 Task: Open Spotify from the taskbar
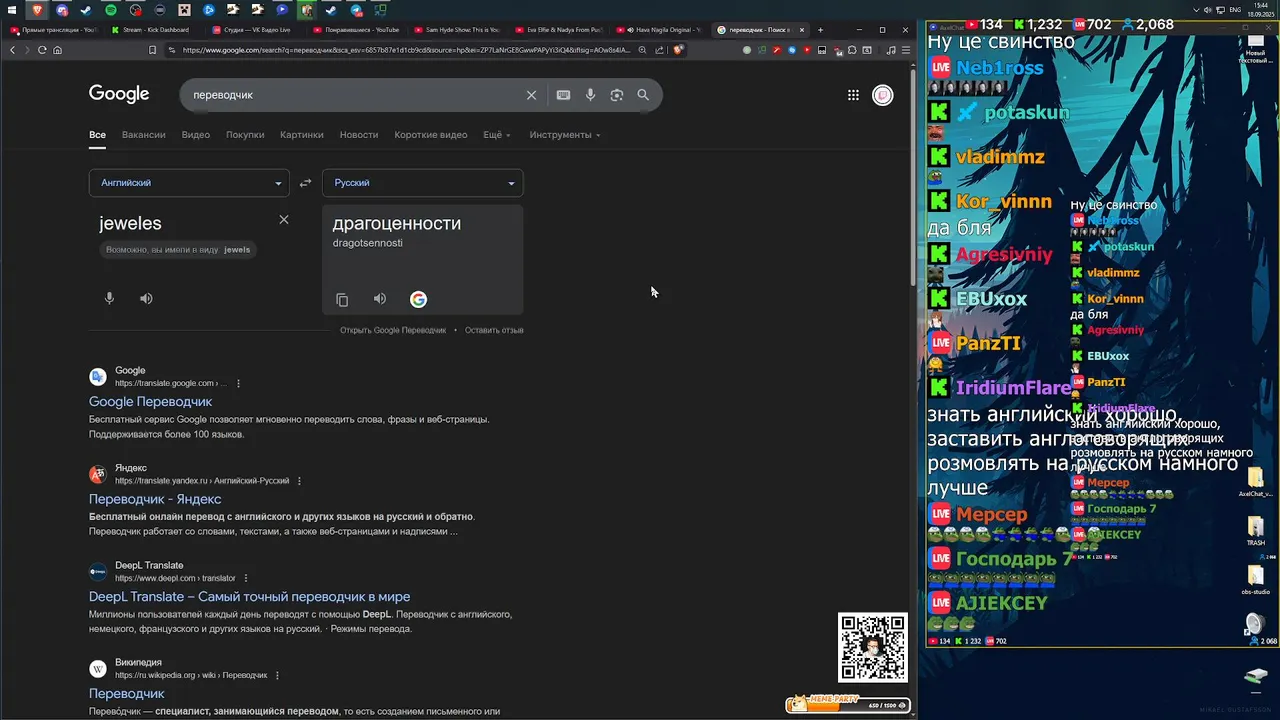pyautogui.click(x=111, y=10)
